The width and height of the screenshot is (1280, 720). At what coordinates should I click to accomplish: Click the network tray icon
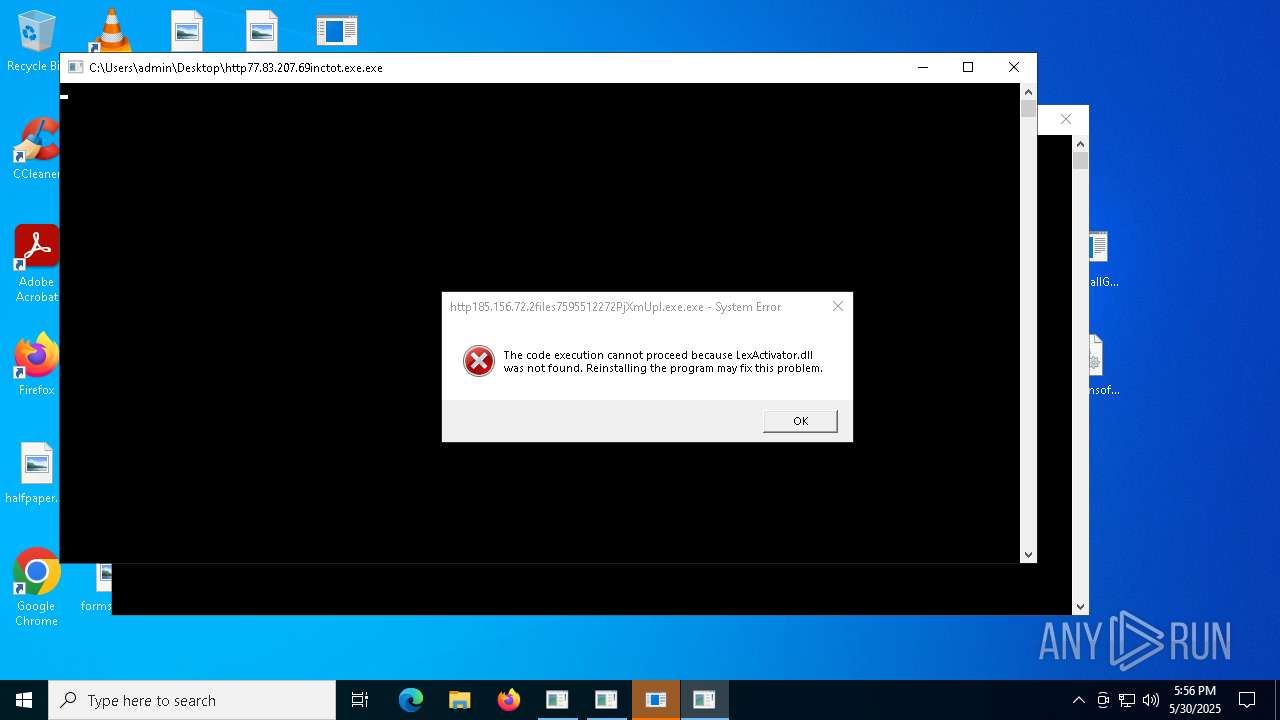1127,700
